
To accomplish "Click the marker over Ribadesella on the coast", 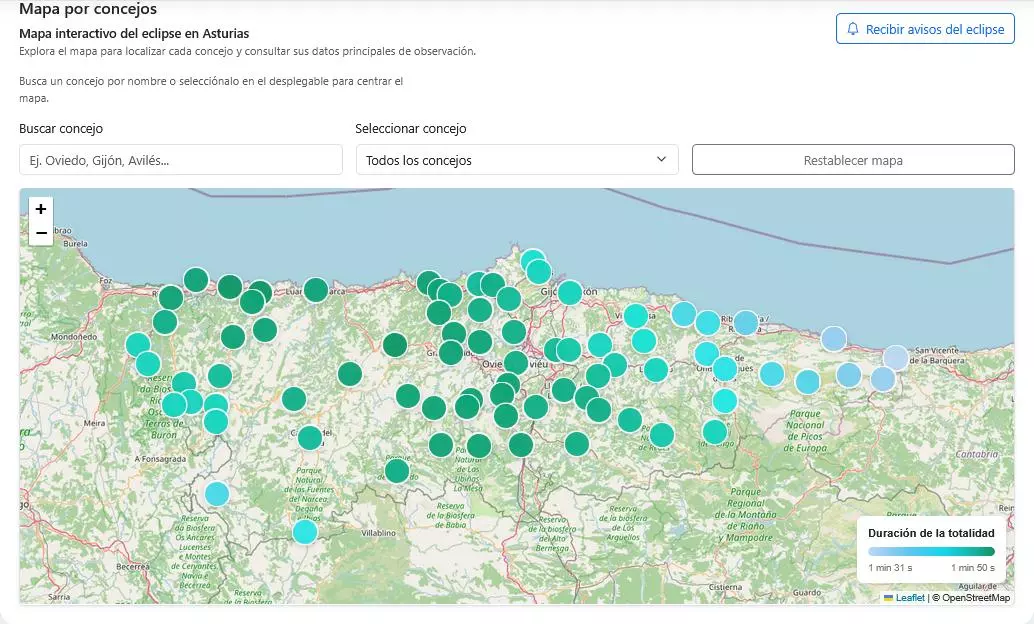I will (746, 322).
